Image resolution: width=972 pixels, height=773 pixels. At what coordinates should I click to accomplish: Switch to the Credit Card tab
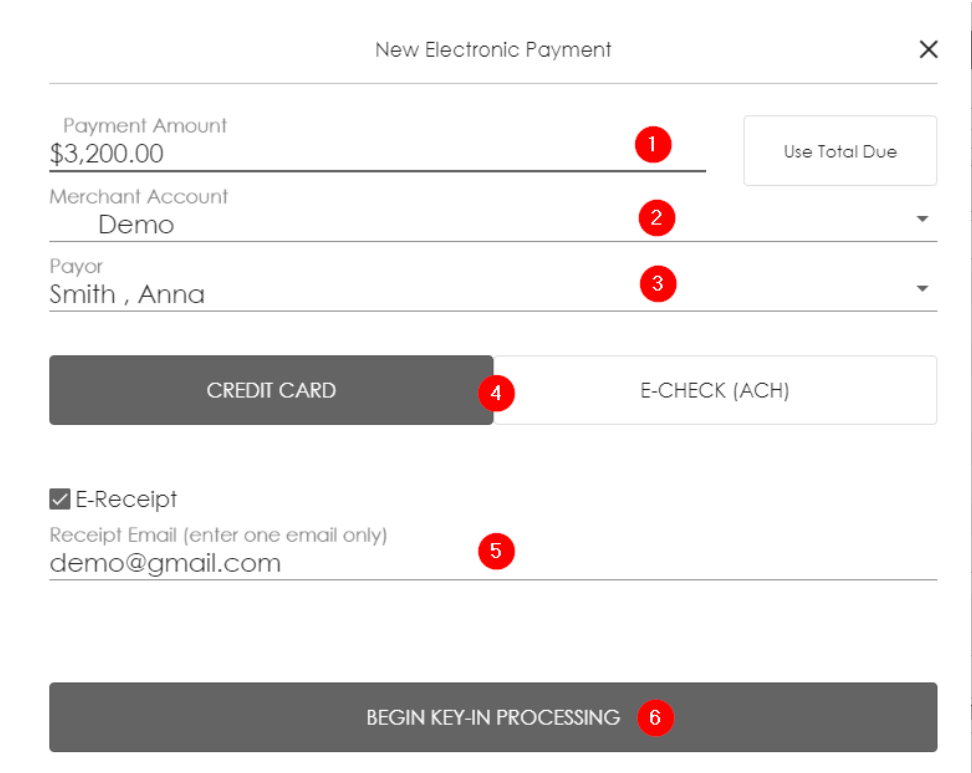tap(270, 390)
